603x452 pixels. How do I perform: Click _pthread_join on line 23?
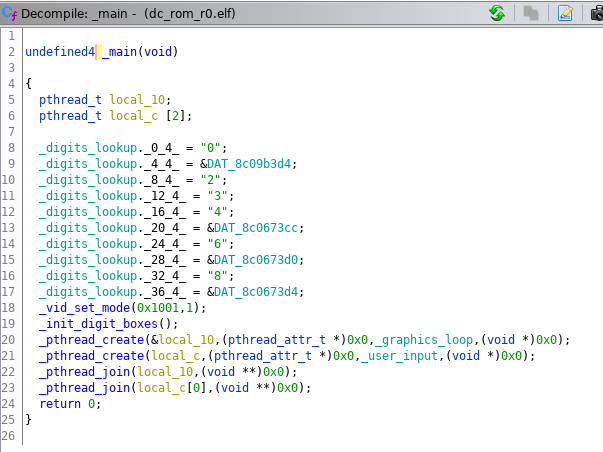click(85, 388)
